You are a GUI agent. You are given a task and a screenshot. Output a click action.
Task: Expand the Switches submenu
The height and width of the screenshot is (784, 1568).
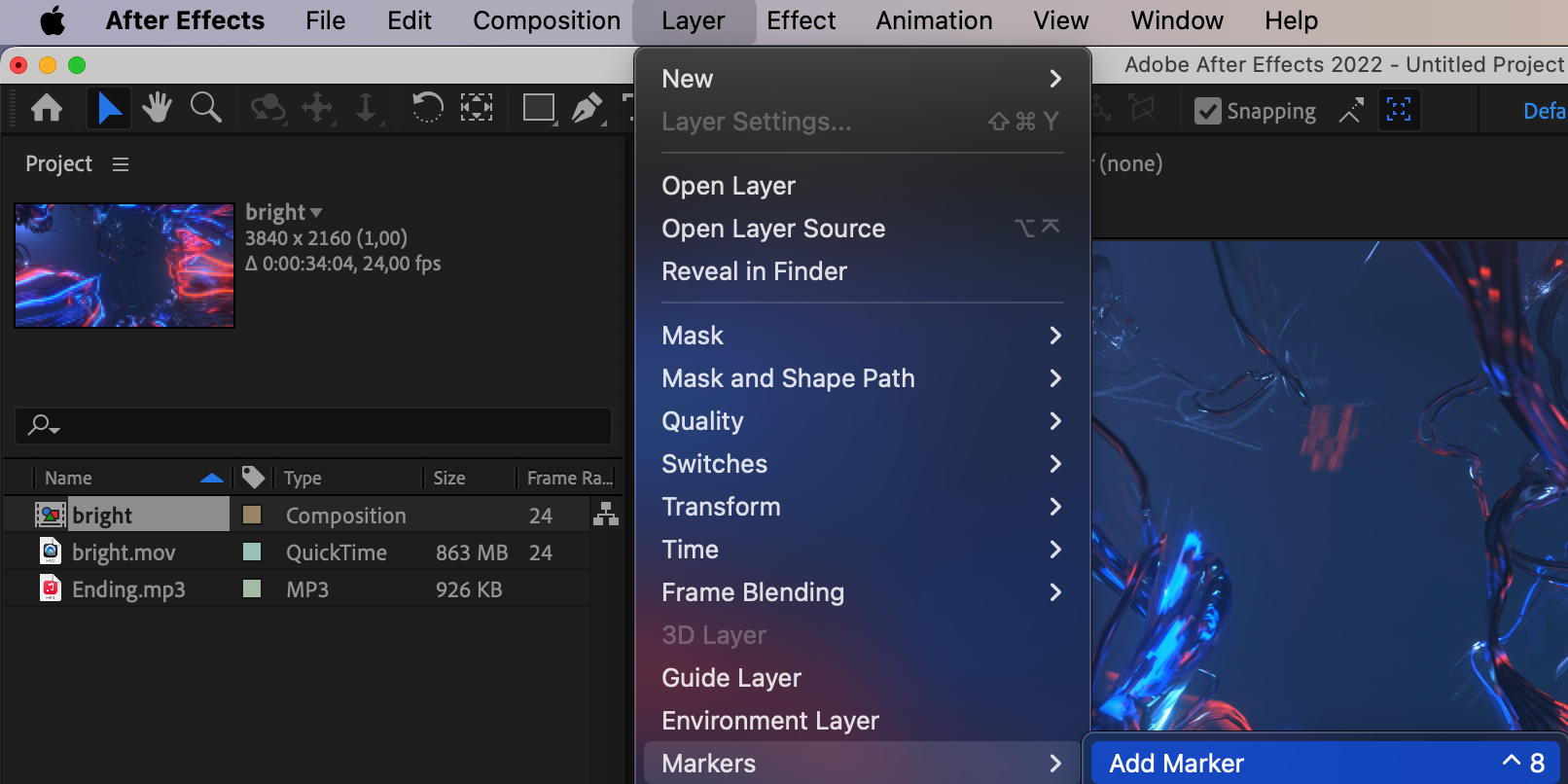tap(862, 464)
